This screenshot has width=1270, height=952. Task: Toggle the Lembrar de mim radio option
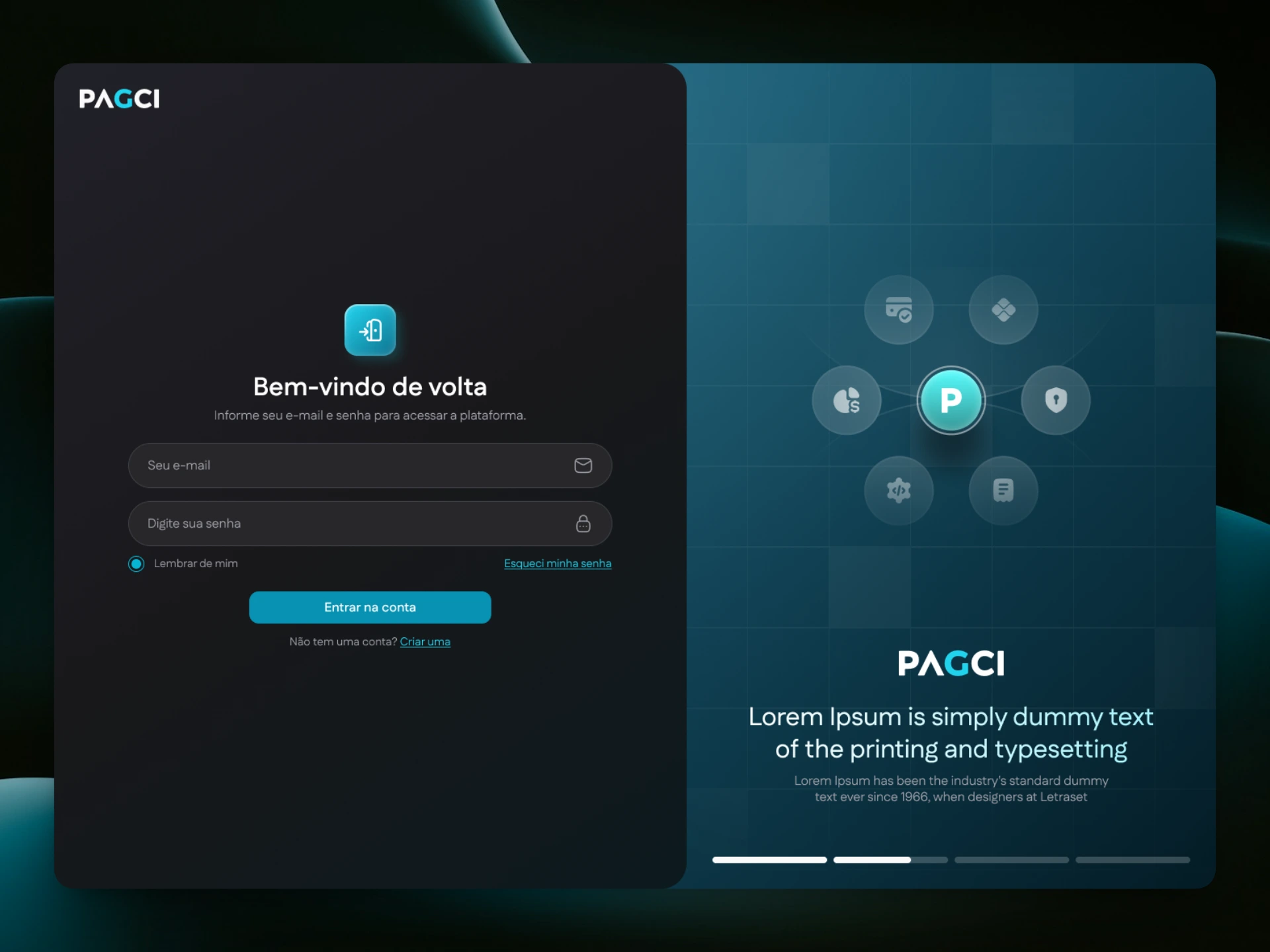136,564
